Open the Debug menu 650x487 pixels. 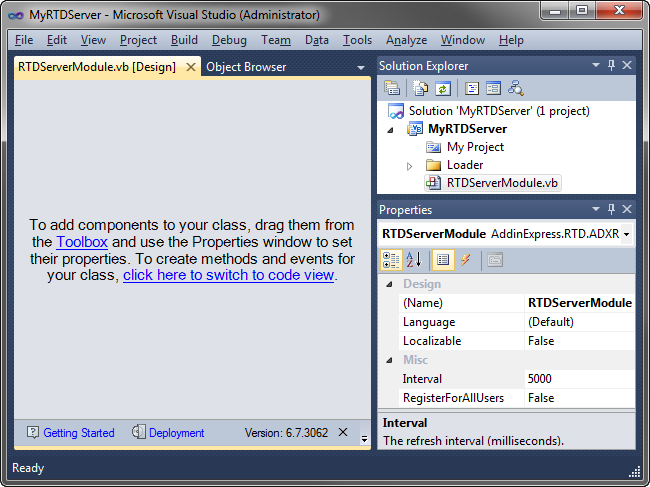click(229, 40)
